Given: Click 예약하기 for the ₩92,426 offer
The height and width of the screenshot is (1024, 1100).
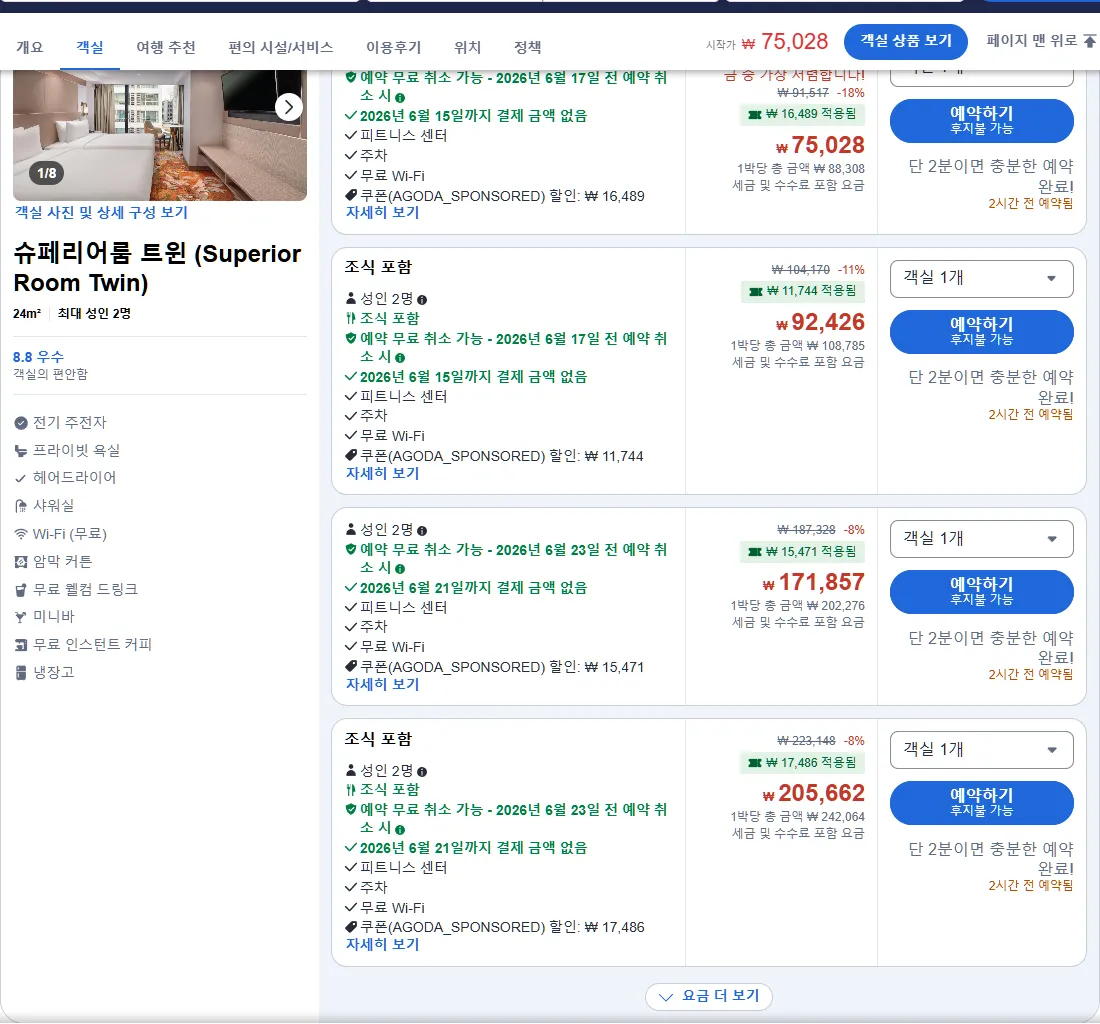Looking at the screenshot, I should 981,331.
